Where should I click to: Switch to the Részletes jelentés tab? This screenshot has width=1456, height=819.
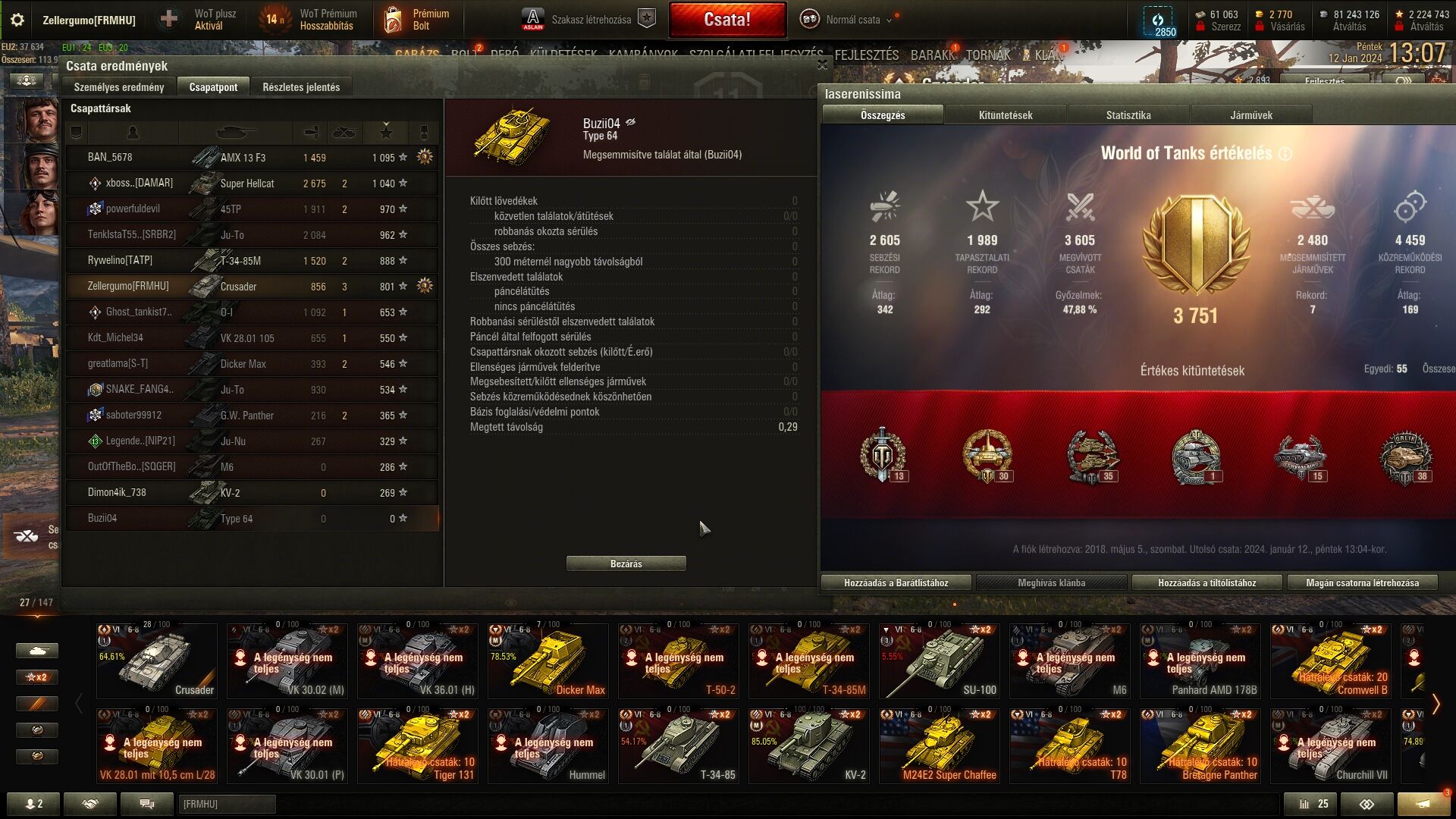pyautogui.click(x=301, y=87)
